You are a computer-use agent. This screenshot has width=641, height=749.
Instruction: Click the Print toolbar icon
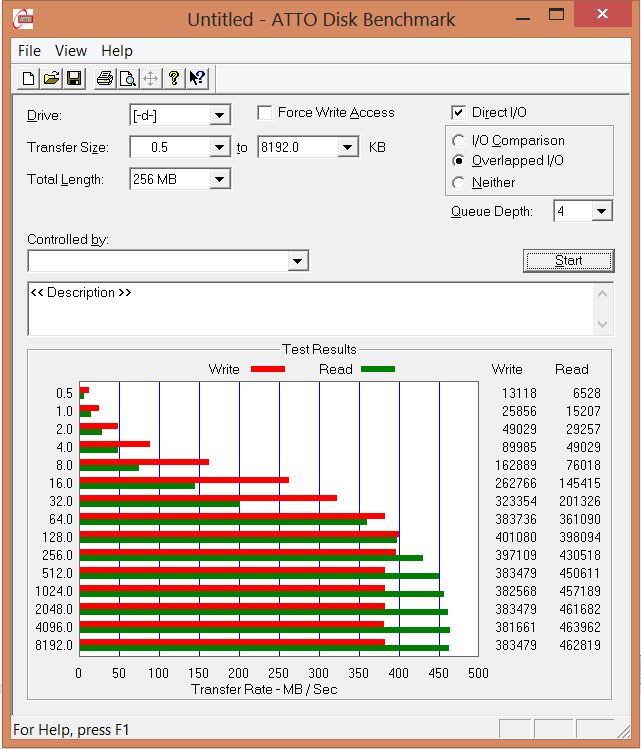pyautogui.click(x=104, y=79)
